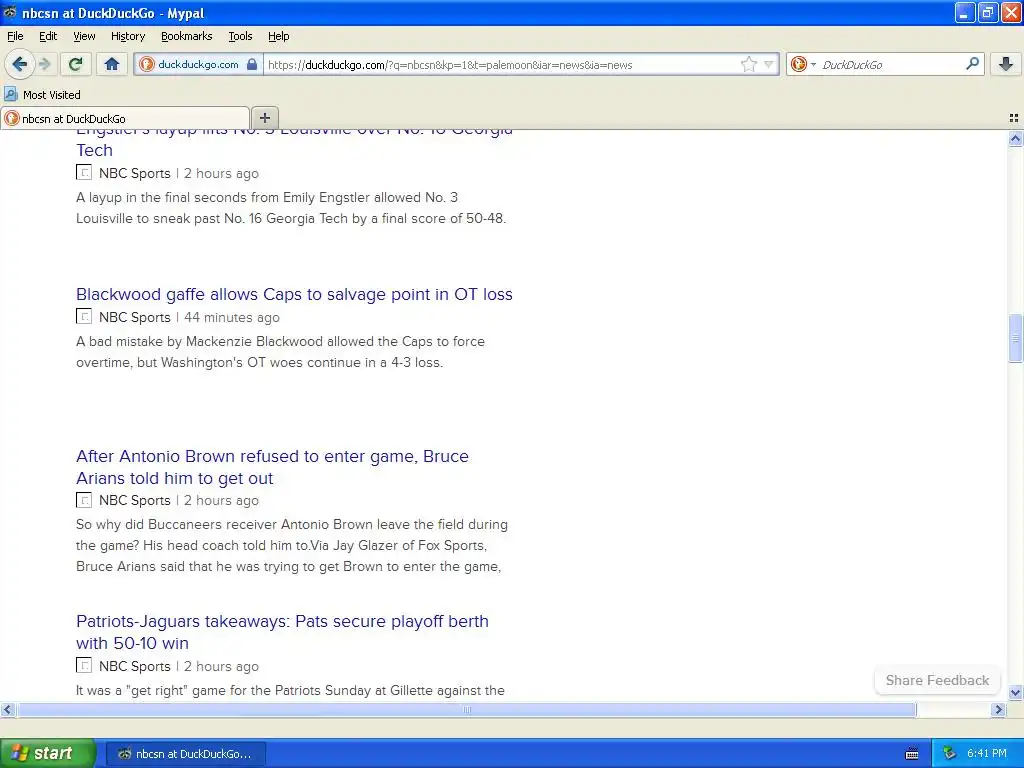Screen dimensions: 1024x768
Task: Click NBC Sports favicon under Engstler article
Action: point(84,172)
